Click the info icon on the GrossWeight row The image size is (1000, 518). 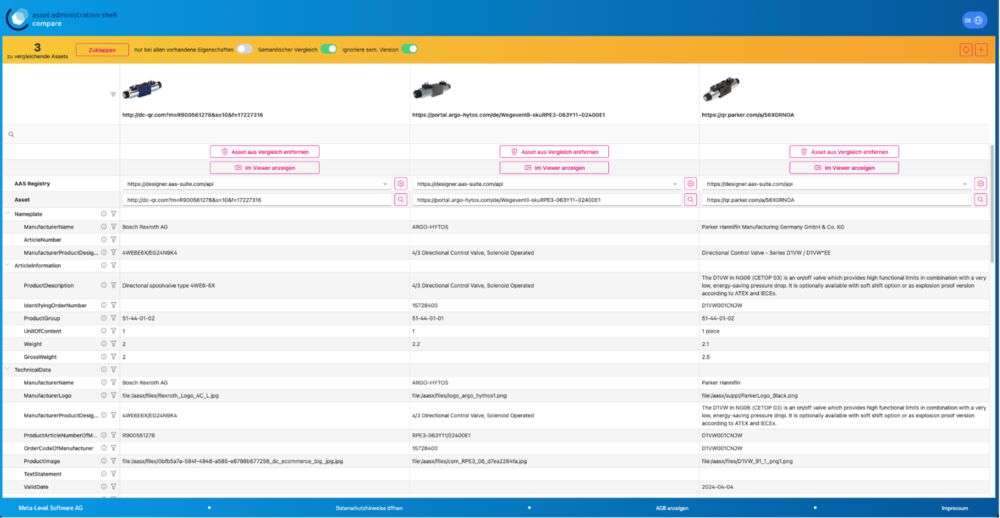(104, 357)
